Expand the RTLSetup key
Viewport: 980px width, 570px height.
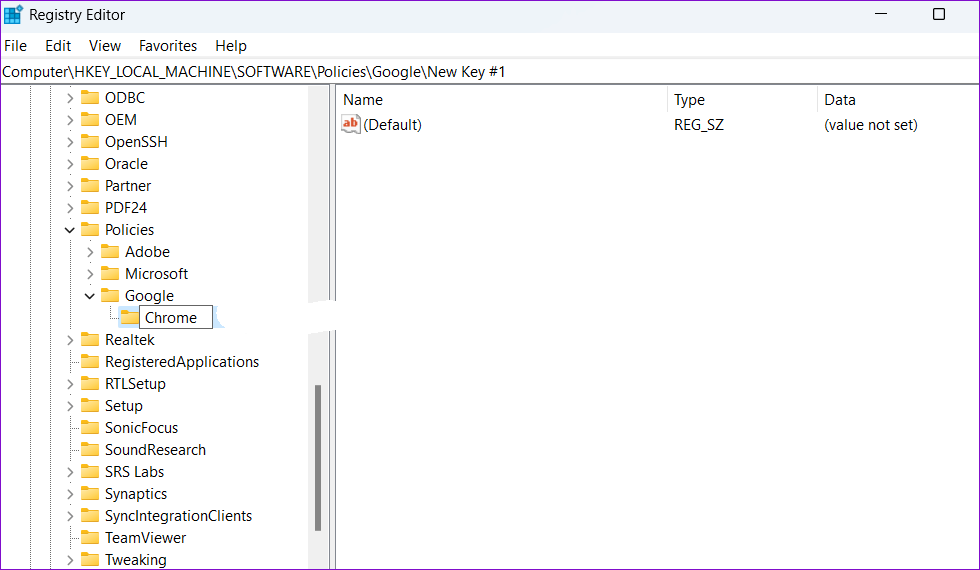pos(70,384)
